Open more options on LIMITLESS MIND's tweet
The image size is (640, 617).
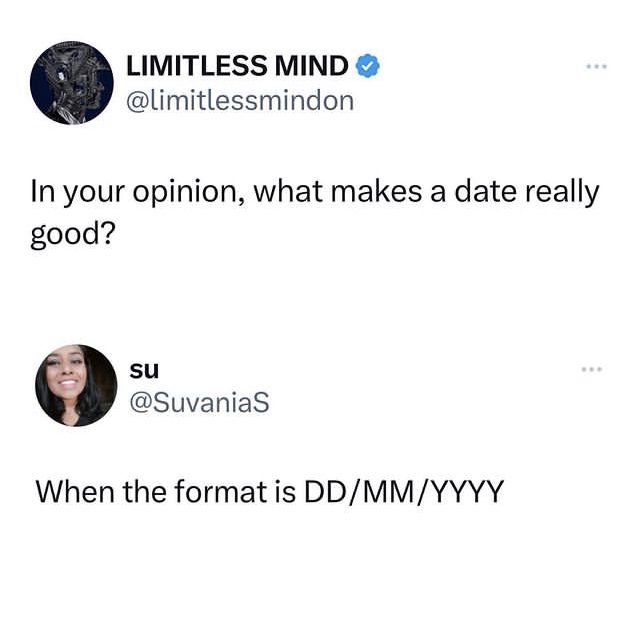(x=596, y=66)
